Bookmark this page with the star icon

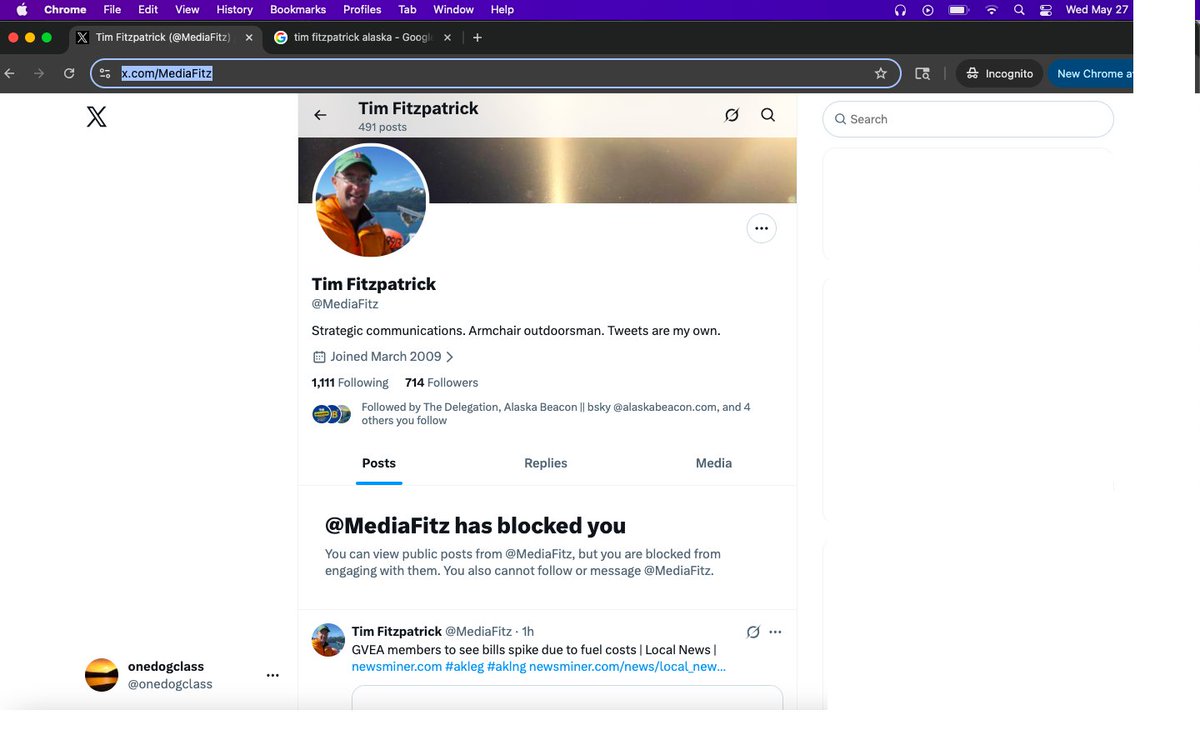click(881, 73)
